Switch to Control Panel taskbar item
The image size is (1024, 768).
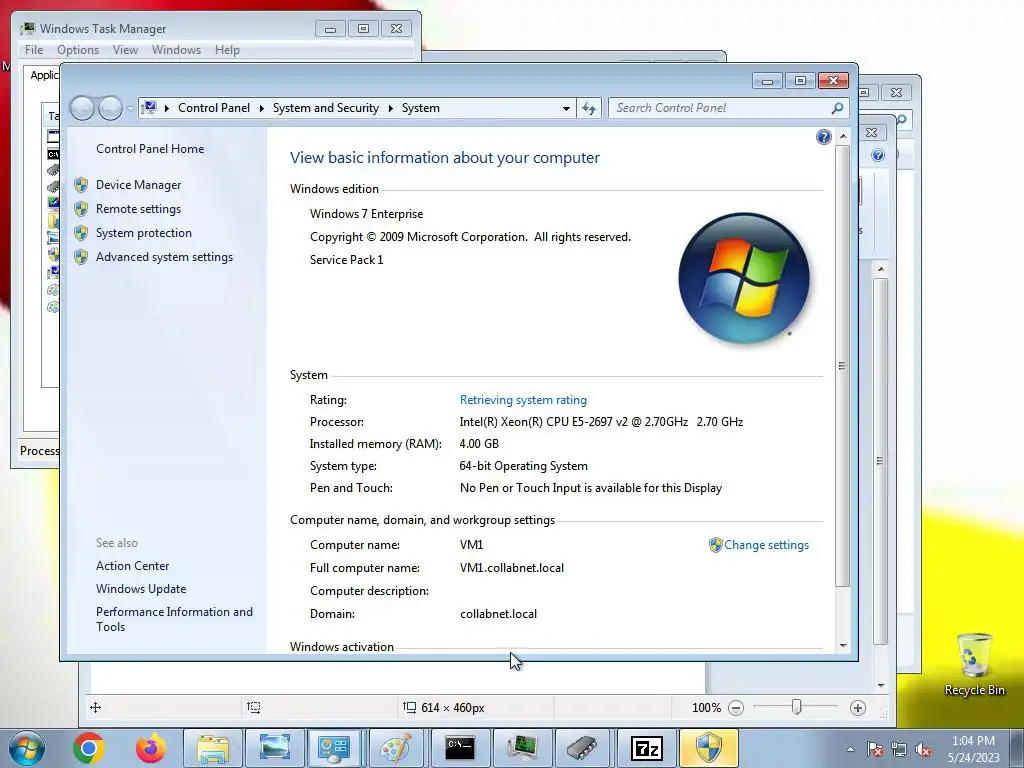[x=335, y=748]
